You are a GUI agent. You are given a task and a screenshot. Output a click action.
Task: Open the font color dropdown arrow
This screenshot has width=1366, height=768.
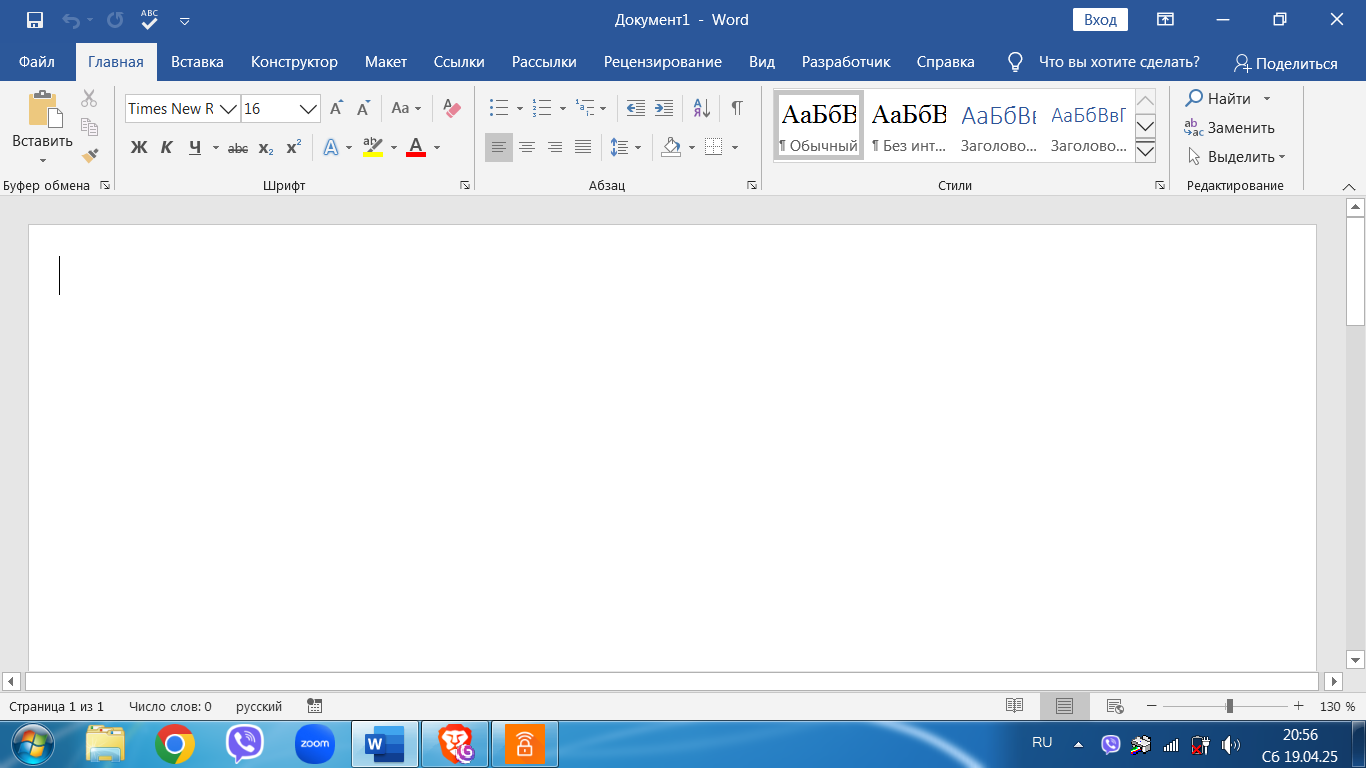coord(437,148)
